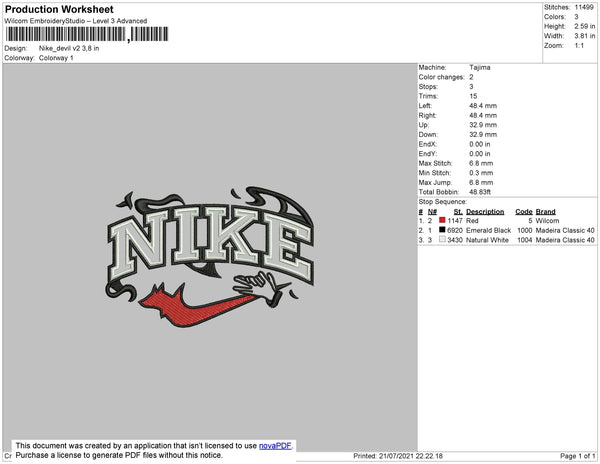Click the Color changes value 2
The image size is (600, 464).
click(471, 77)
